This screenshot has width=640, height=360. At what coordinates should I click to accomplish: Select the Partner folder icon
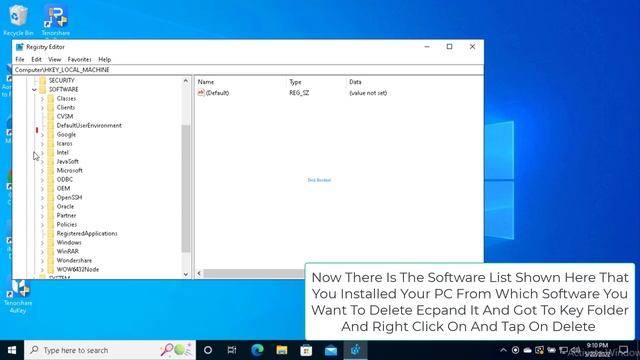pos(51,215)
